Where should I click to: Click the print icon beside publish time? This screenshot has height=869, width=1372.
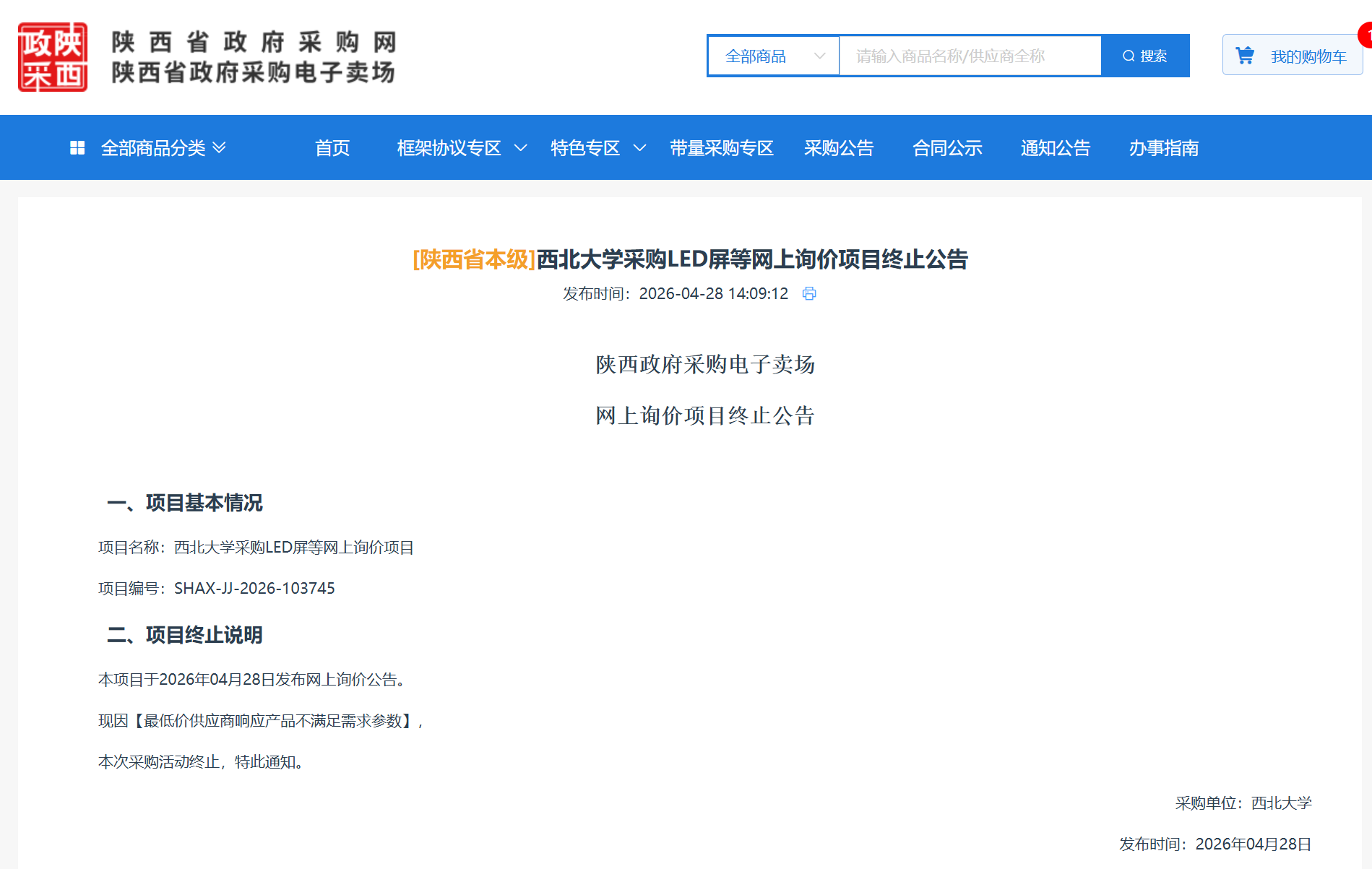coord(809,293)
